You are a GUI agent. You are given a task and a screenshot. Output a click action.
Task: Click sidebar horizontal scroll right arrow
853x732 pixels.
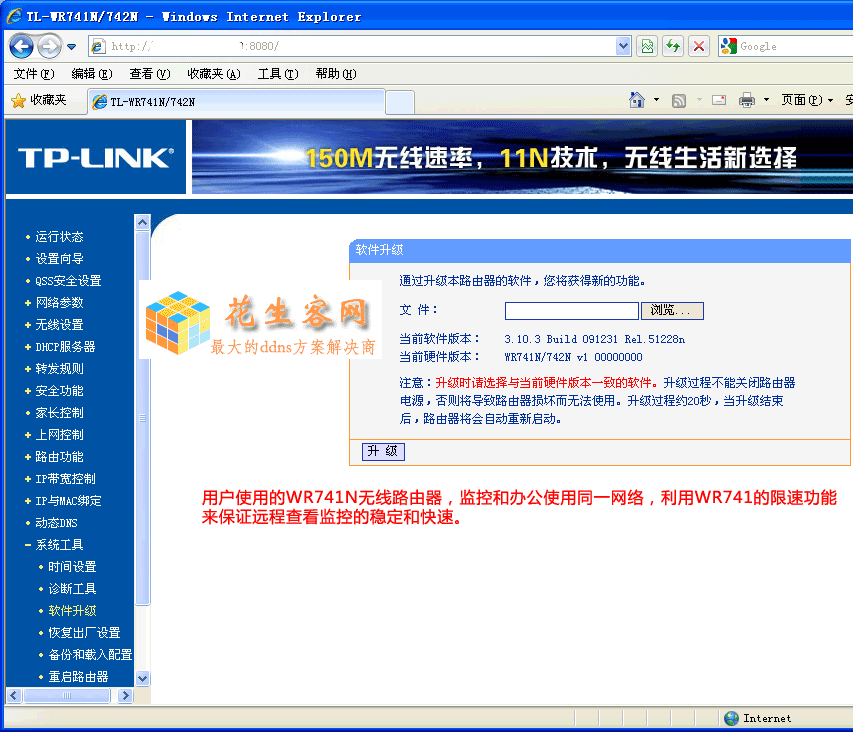126,696
